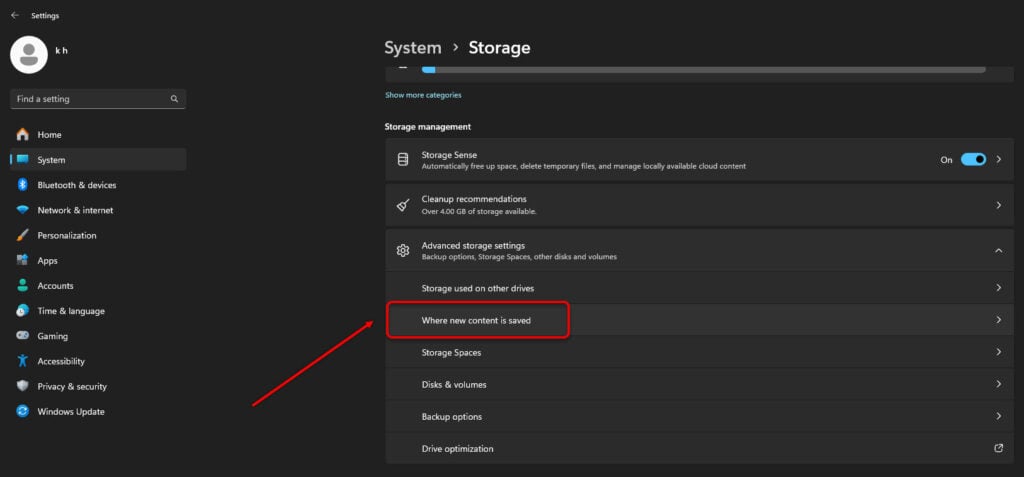Click the search magnifier icon
This screenshot has height=477, width=1024.
174,99
